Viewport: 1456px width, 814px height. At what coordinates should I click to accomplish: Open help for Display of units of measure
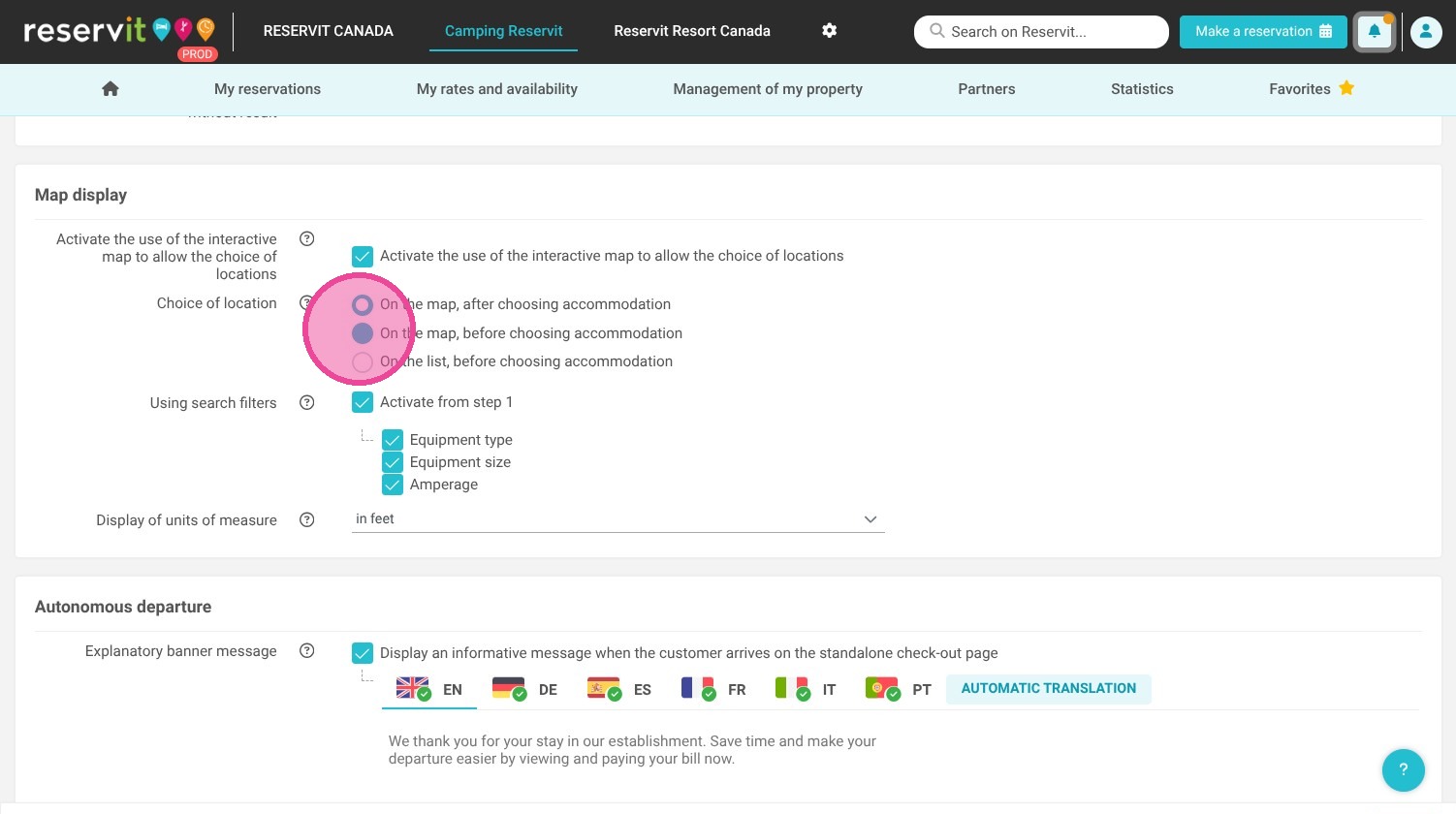307,519
